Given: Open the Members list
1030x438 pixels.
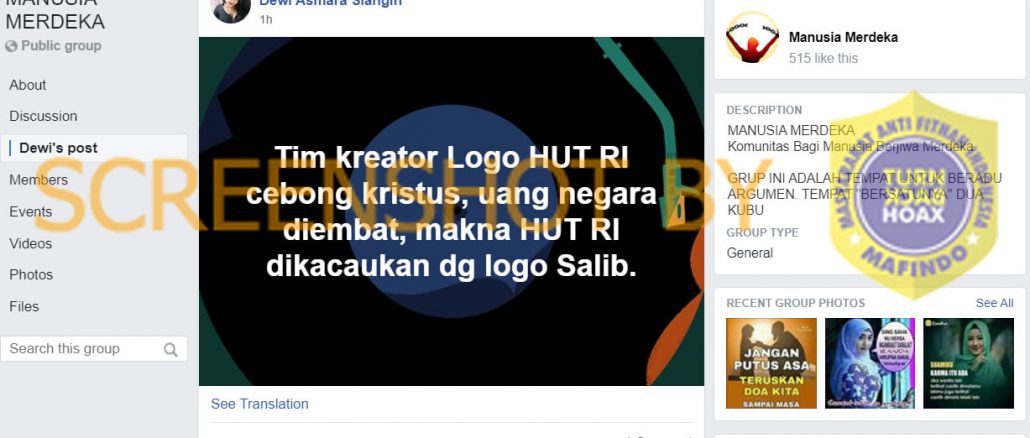Looking at the screenshot, I should [38, 180].
